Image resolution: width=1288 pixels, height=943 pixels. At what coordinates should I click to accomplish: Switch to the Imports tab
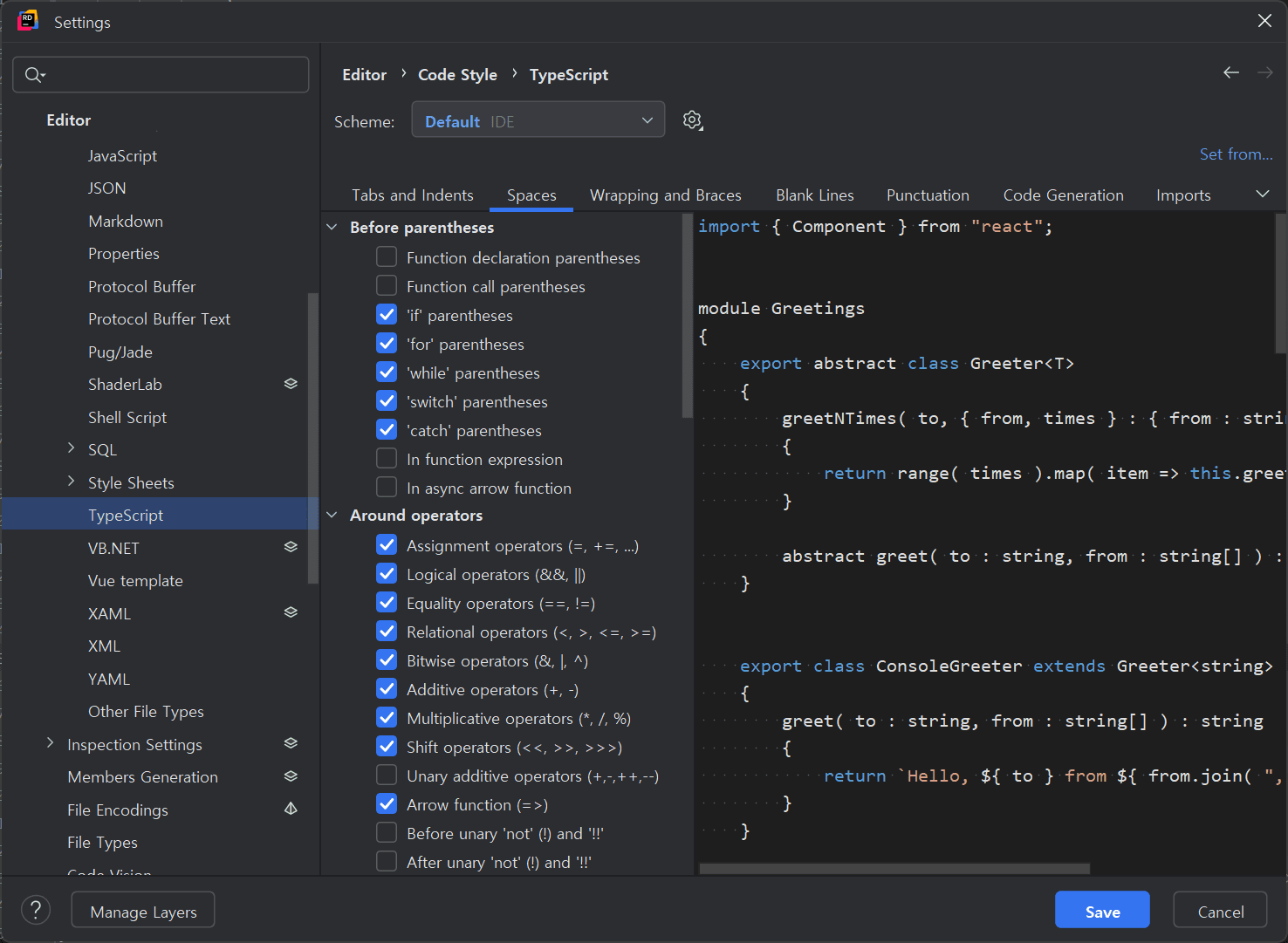pos(1183,195)
